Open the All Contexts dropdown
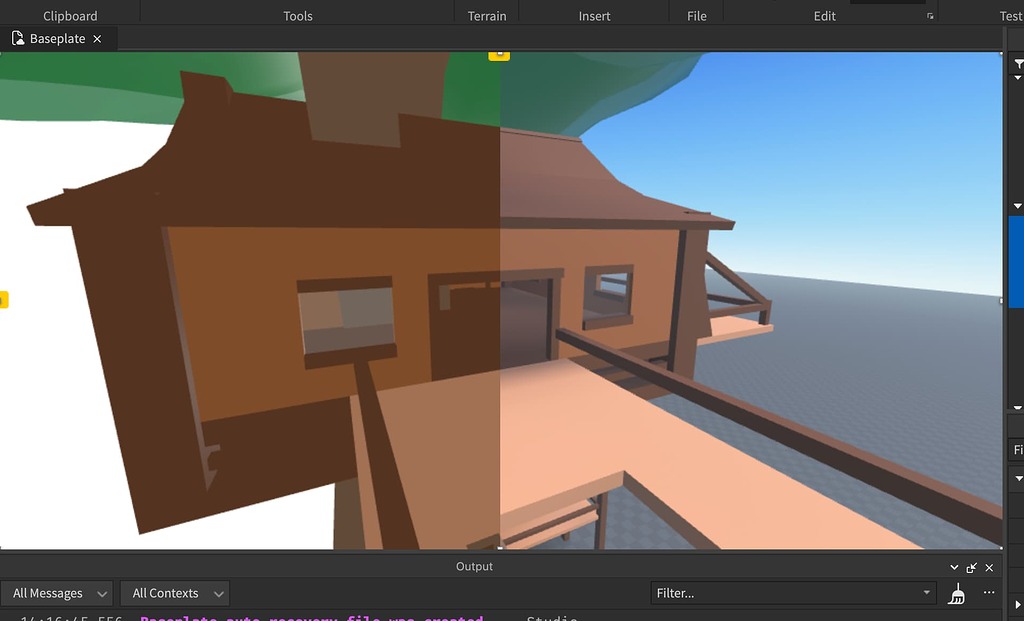 (x=175, y=592)
